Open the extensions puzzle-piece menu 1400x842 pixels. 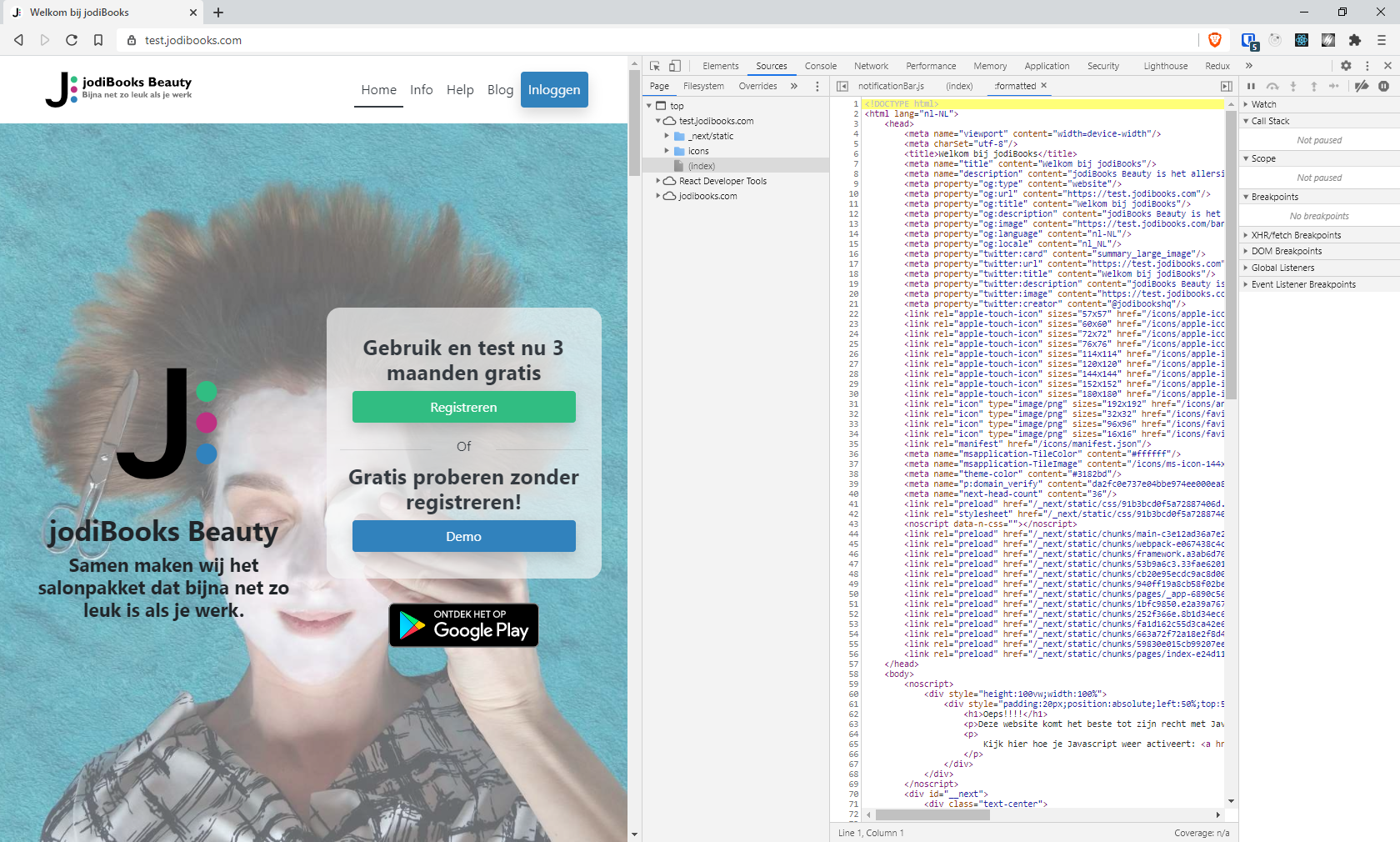pyautogui.click(x=1355, y=40)
